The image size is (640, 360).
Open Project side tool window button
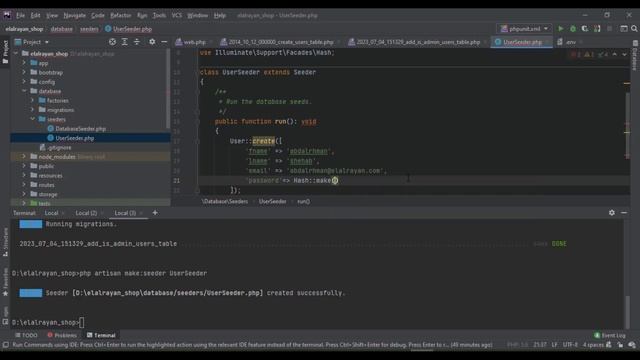pyautogui.click(x=5, y=52)
